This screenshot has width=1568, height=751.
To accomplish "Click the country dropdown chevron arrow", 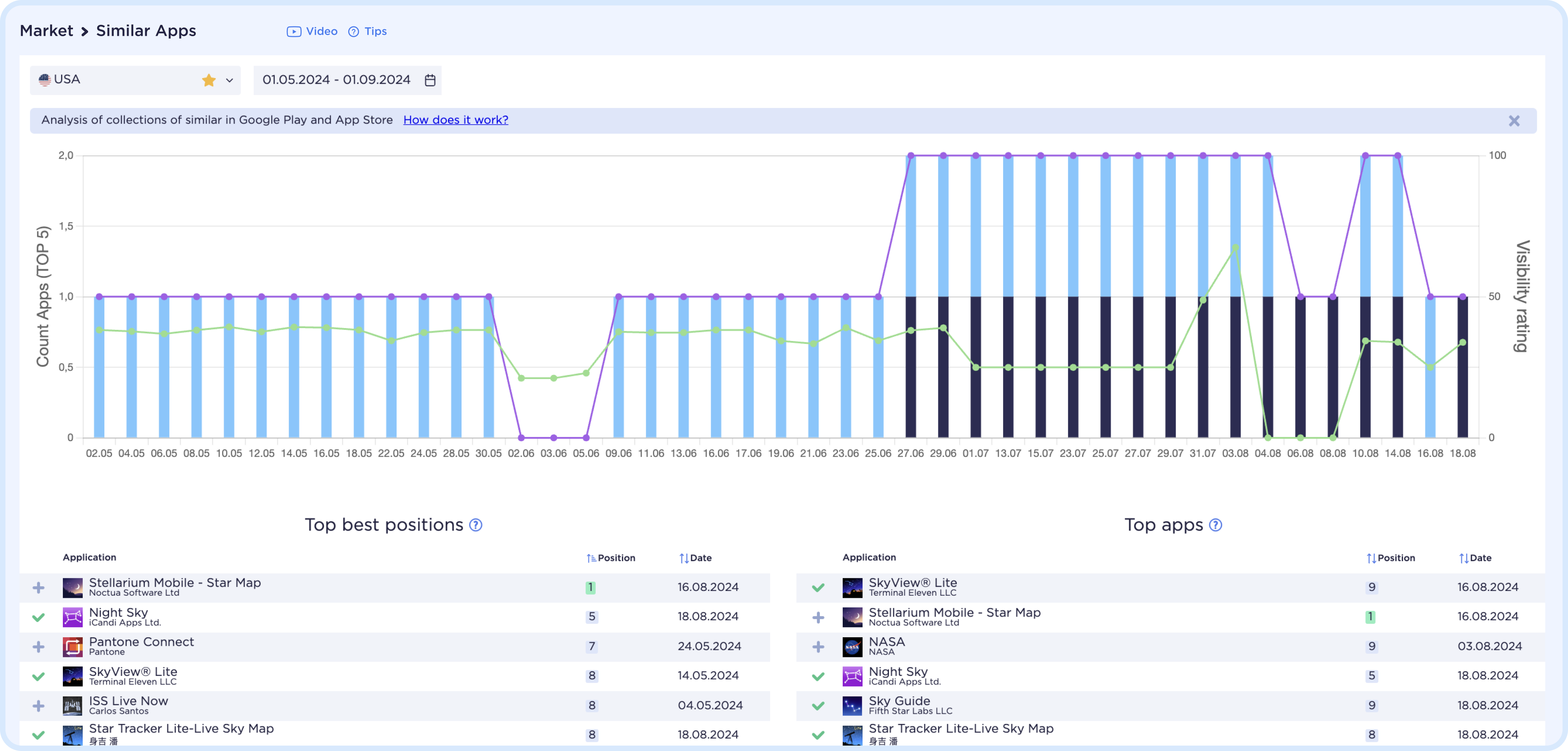I will coord(229,80).
